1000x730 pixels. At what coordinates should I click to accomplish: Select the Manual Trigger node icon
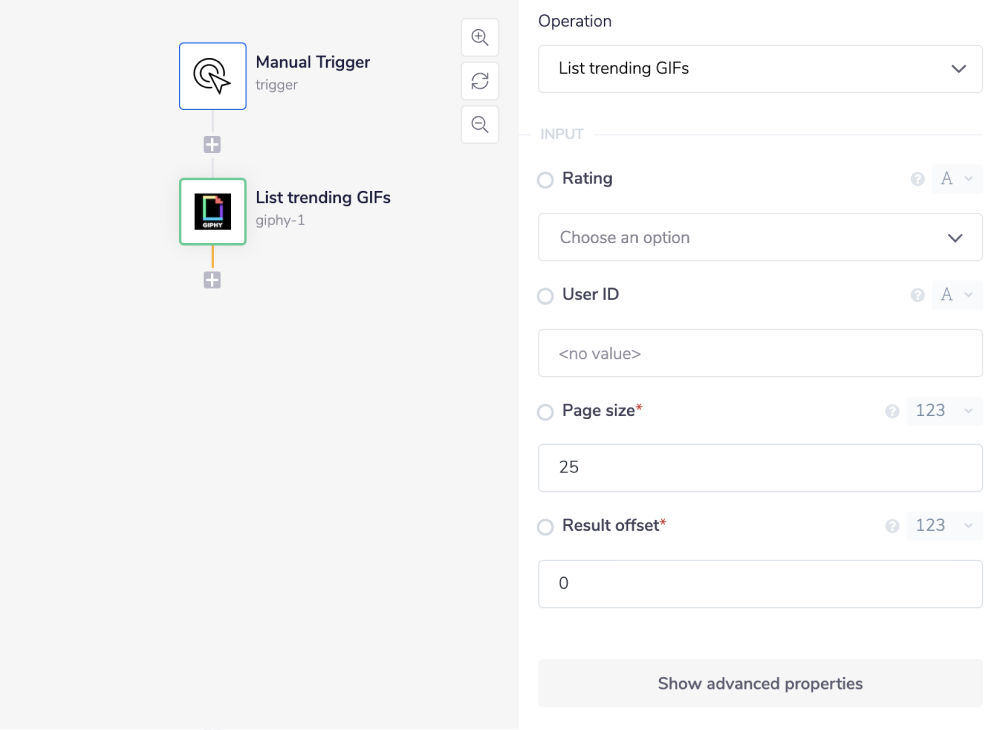tap(213, 76)
